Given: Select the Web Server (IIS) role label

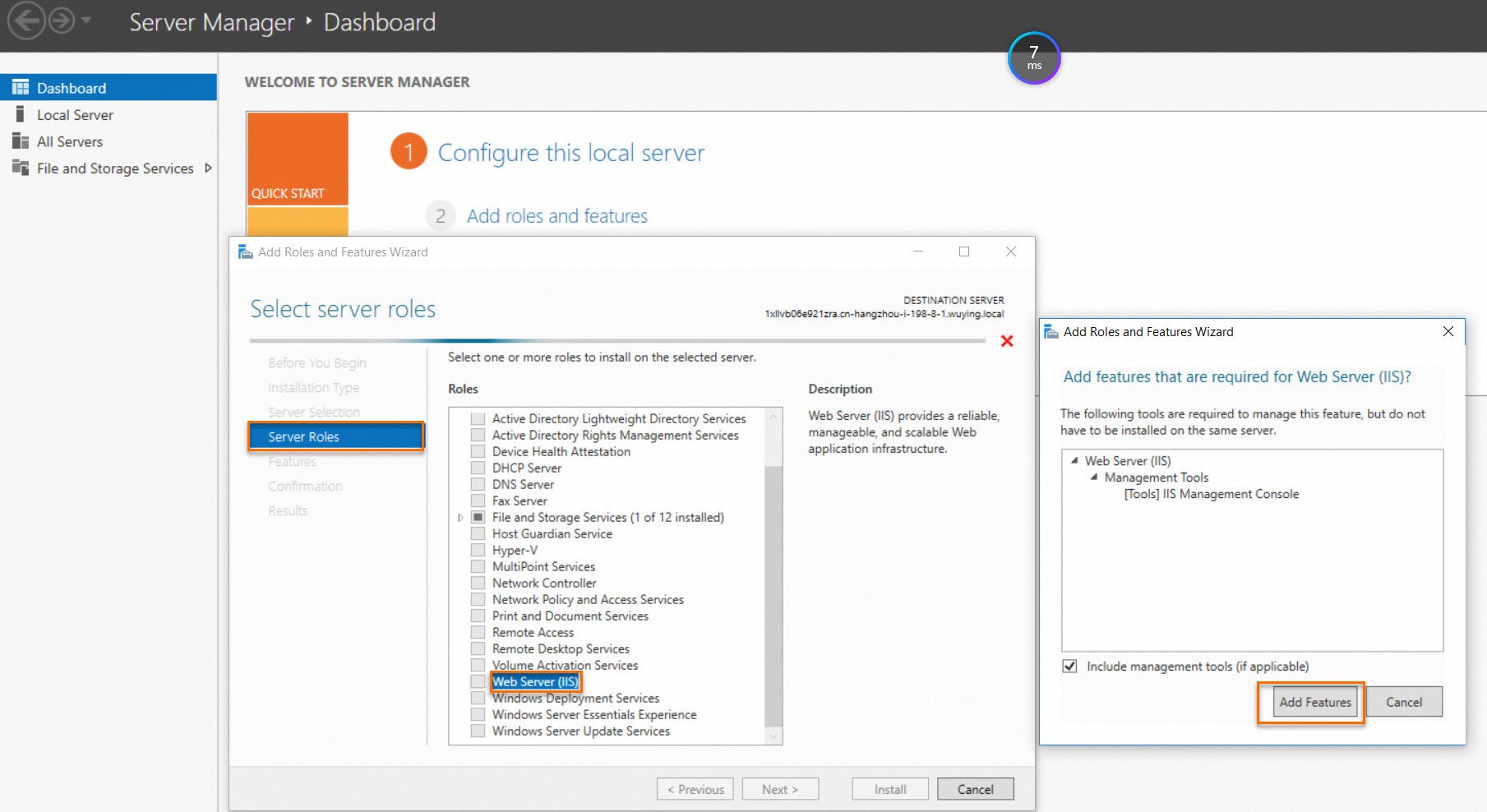Looking at the screenshot, I should (x=535, y=681).
